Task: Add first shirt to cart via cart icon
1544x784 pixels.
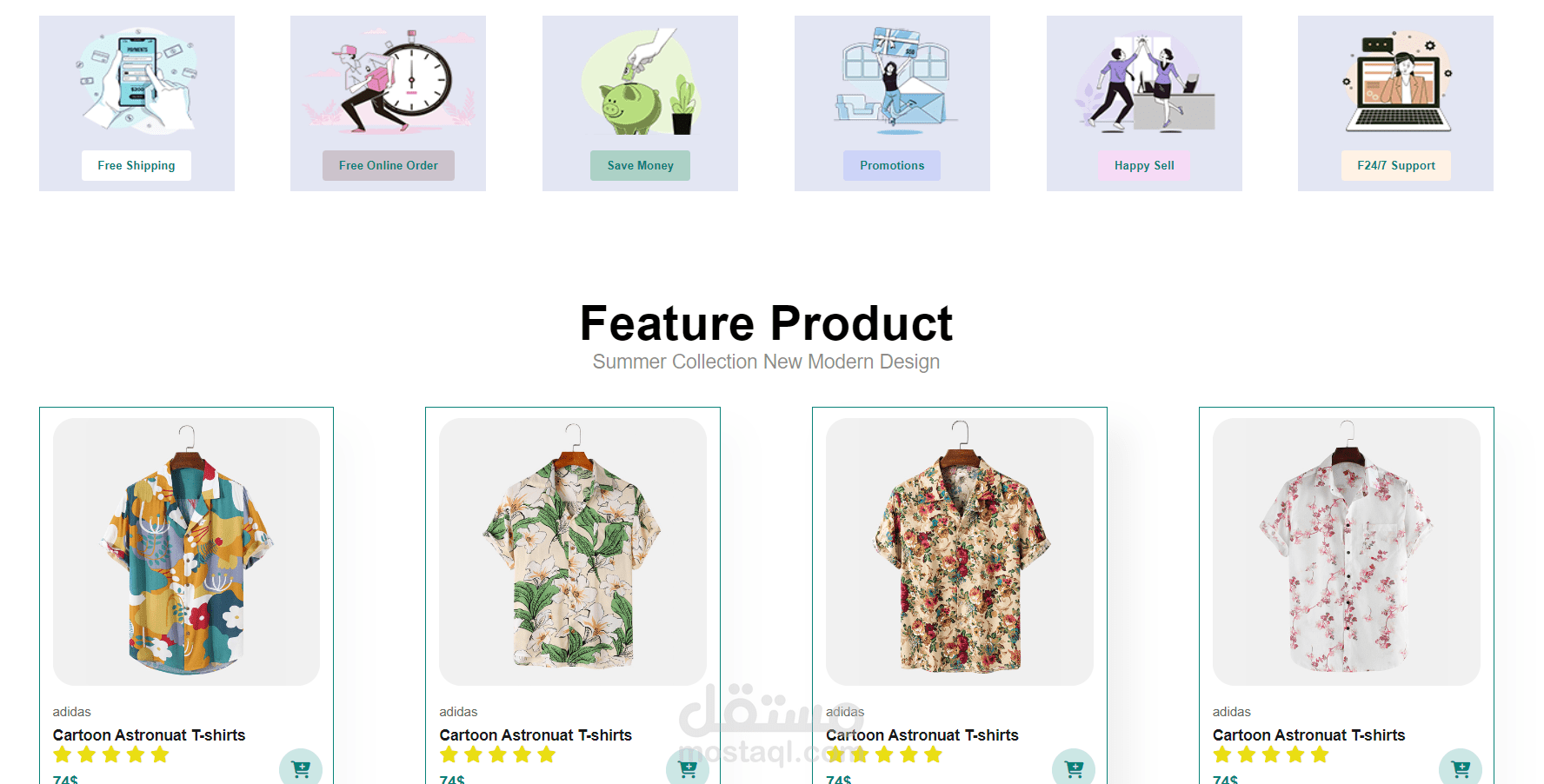Action: coord(301,767)
